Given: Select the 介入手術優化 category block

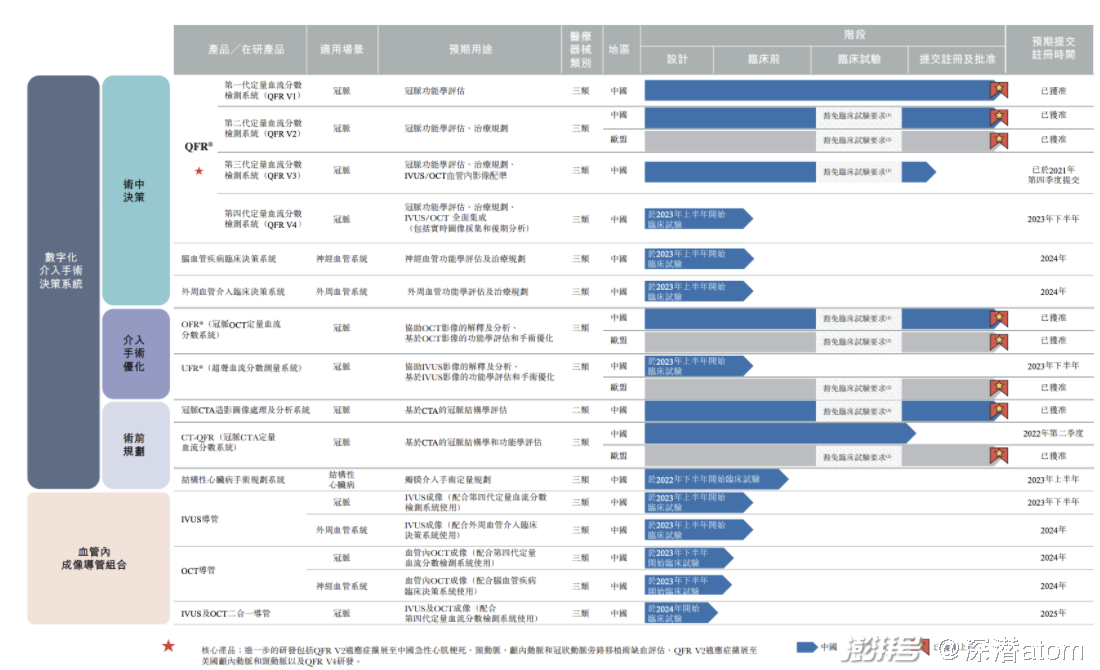Looking at the screenshot, I should click(x=135, y=354).
